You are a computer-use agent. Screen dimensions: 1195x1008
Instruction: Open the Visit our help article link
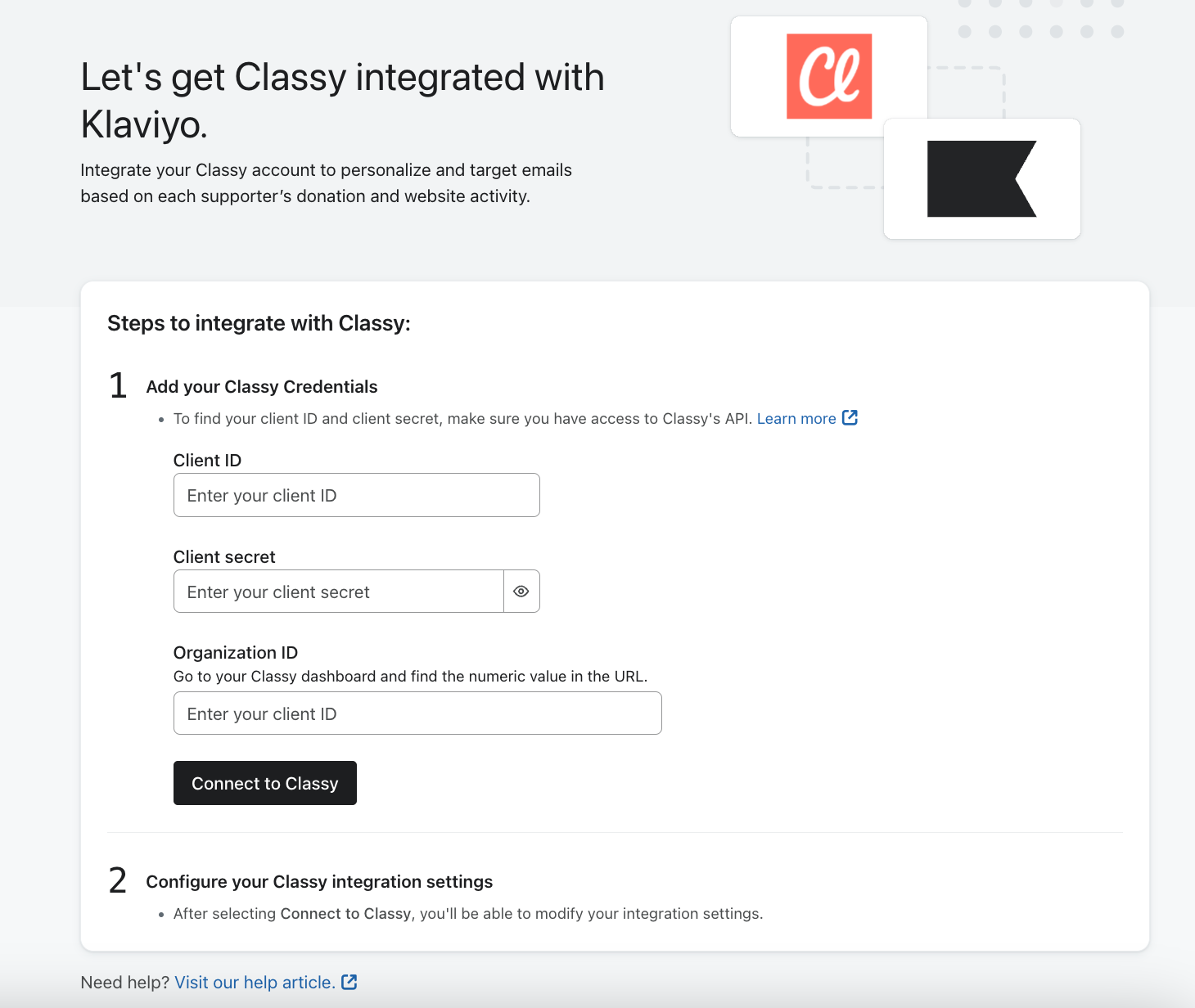(x=255, y=983)
